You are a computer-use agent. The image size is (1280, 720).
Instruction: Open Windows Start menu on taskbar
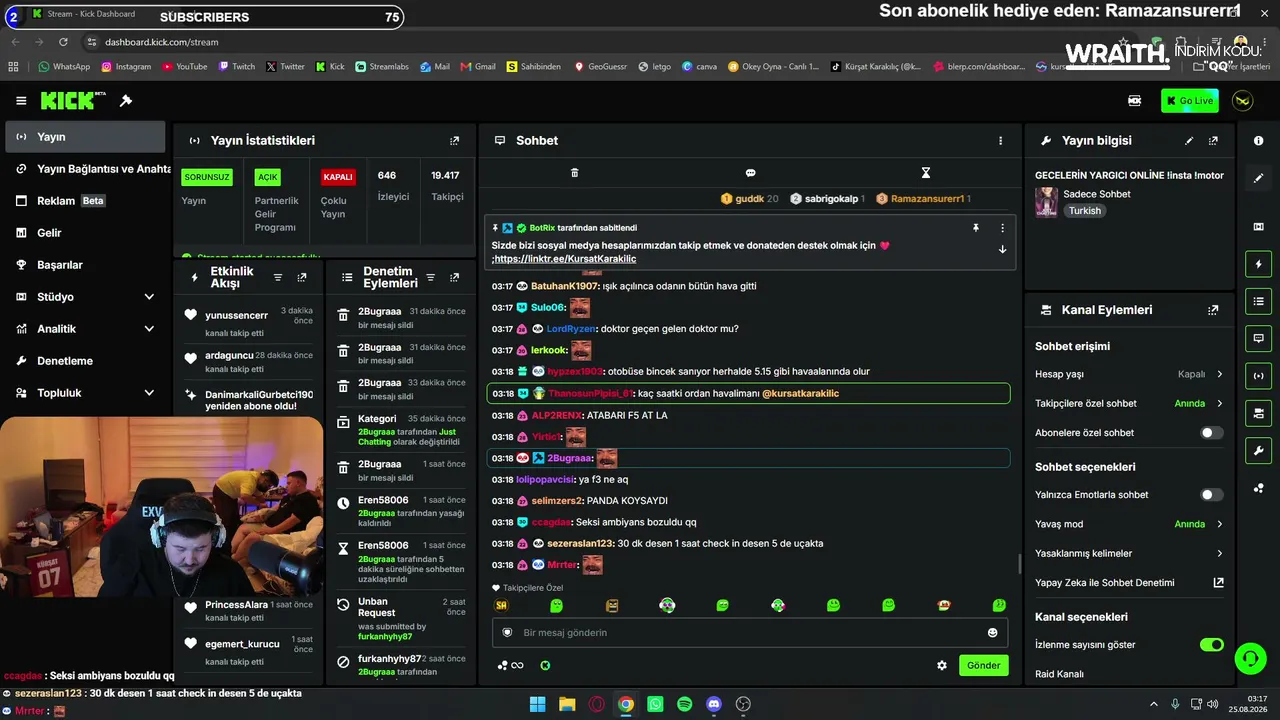(x=537, y=704)
